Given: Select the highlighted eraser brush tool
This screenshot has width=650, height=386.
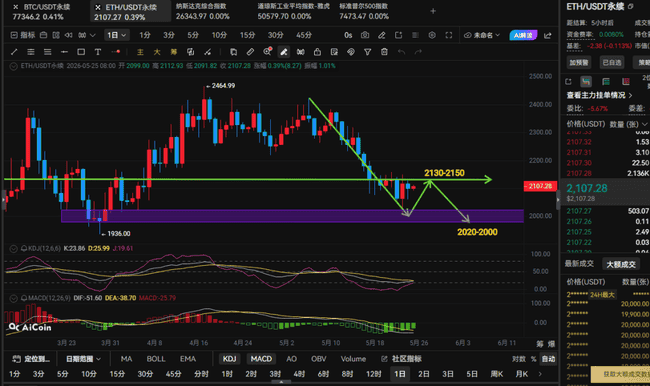Looking at the screenshot, I should click(284, 52).
